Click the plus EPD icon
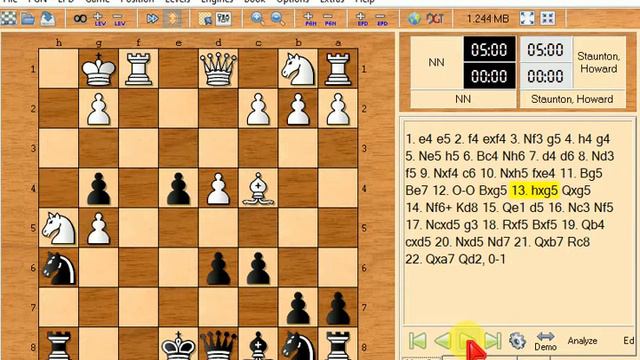The height and width of the screenshot is (360, 640). coord(362,19)
